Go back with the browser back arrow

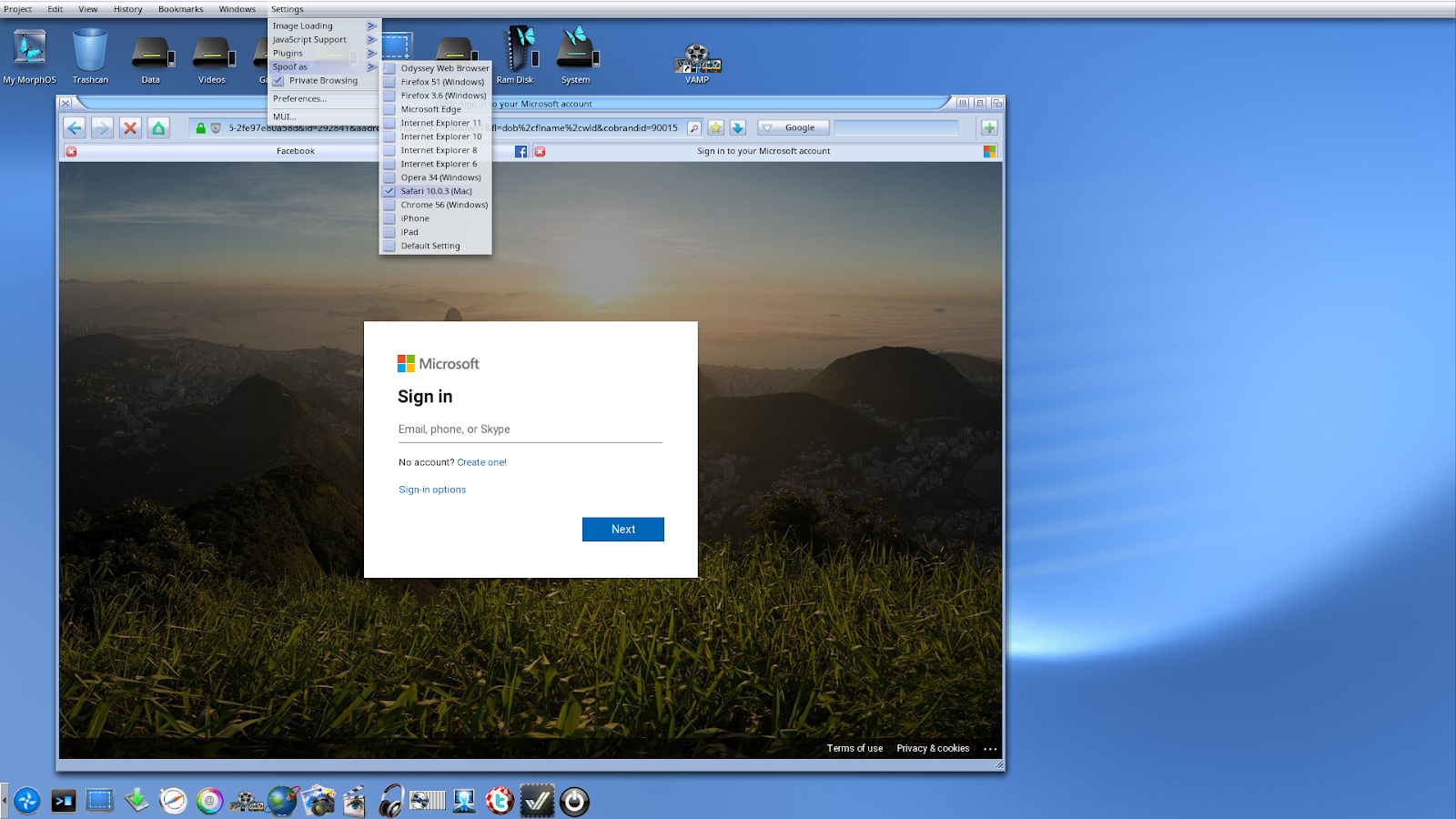click(75, 128)
